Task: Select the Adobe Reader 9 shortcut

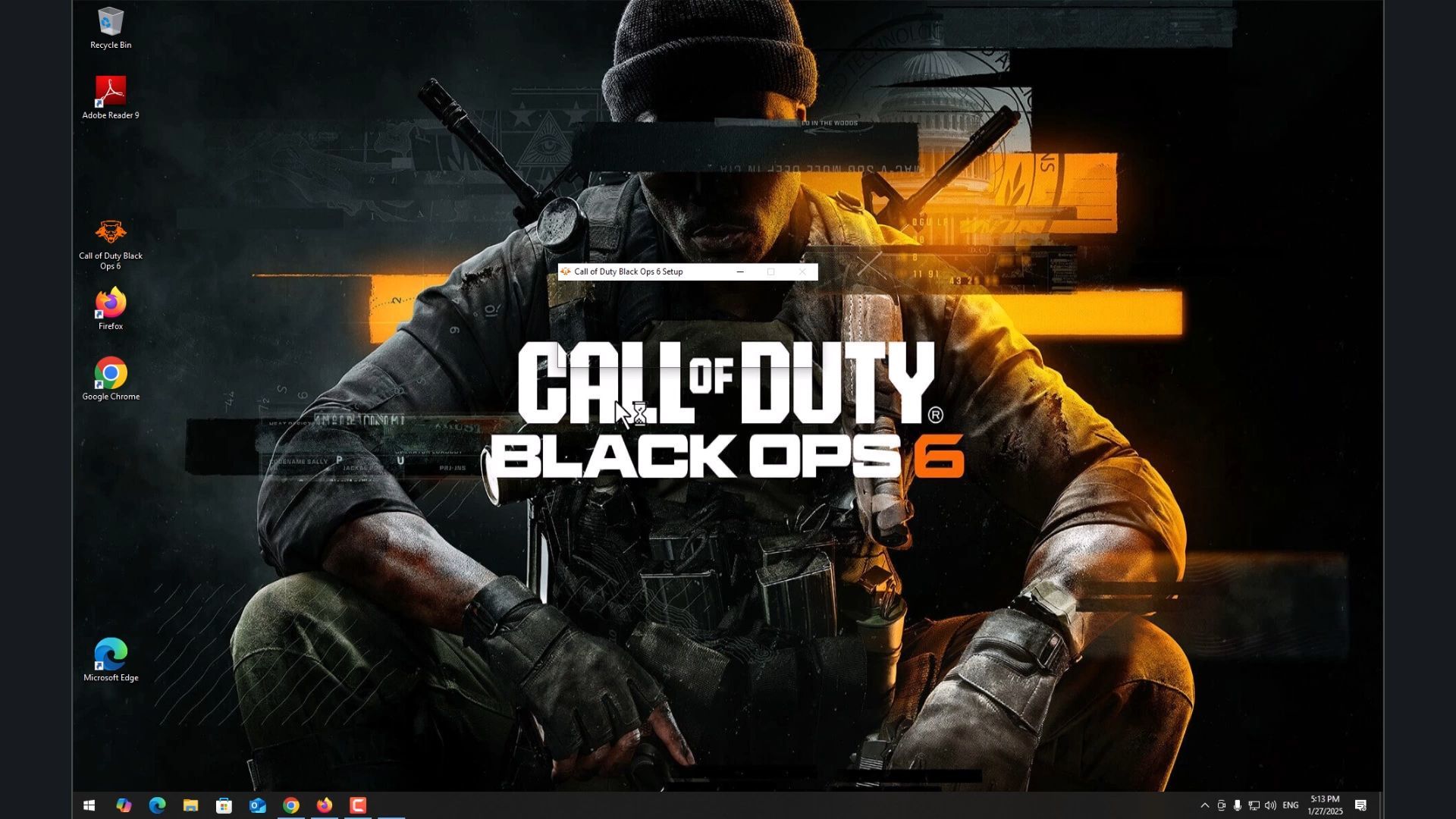Action: click(x=111, y=98)
